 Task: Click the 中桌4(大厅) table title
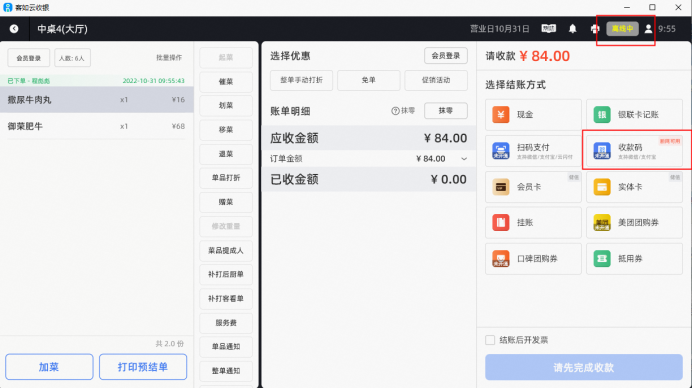pyautogui.click(x=62, y=29)
